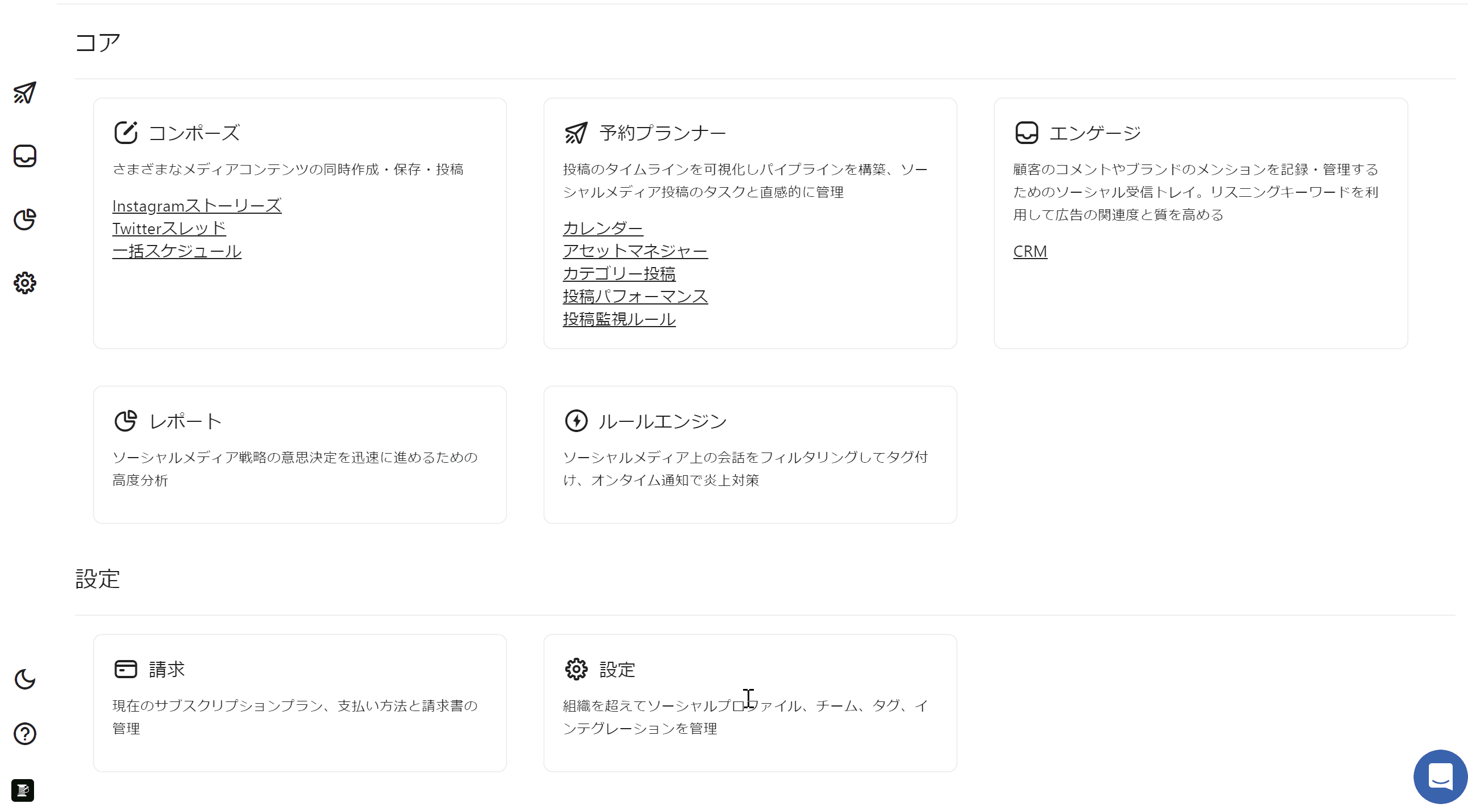Open the ルールエンジン card

click(x=750, y=454)
